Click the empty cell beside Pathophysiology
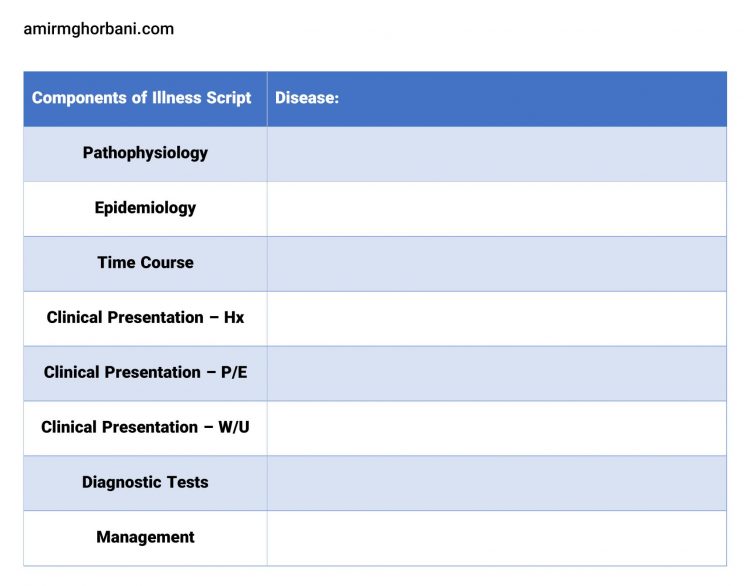 click(496, 153)
